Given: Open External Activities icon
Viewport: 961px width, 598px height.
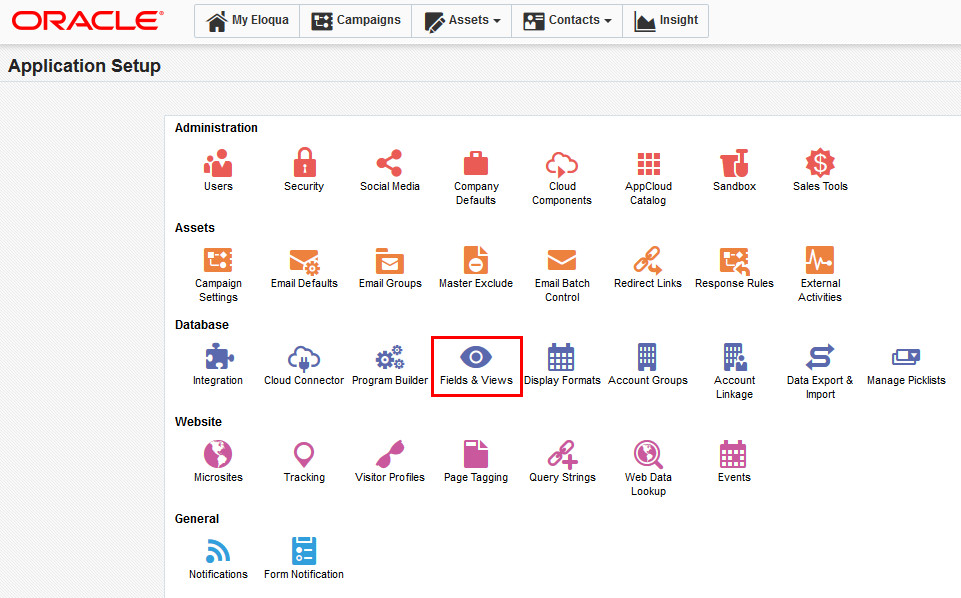Looking at the screenshot, I should 820,260.
